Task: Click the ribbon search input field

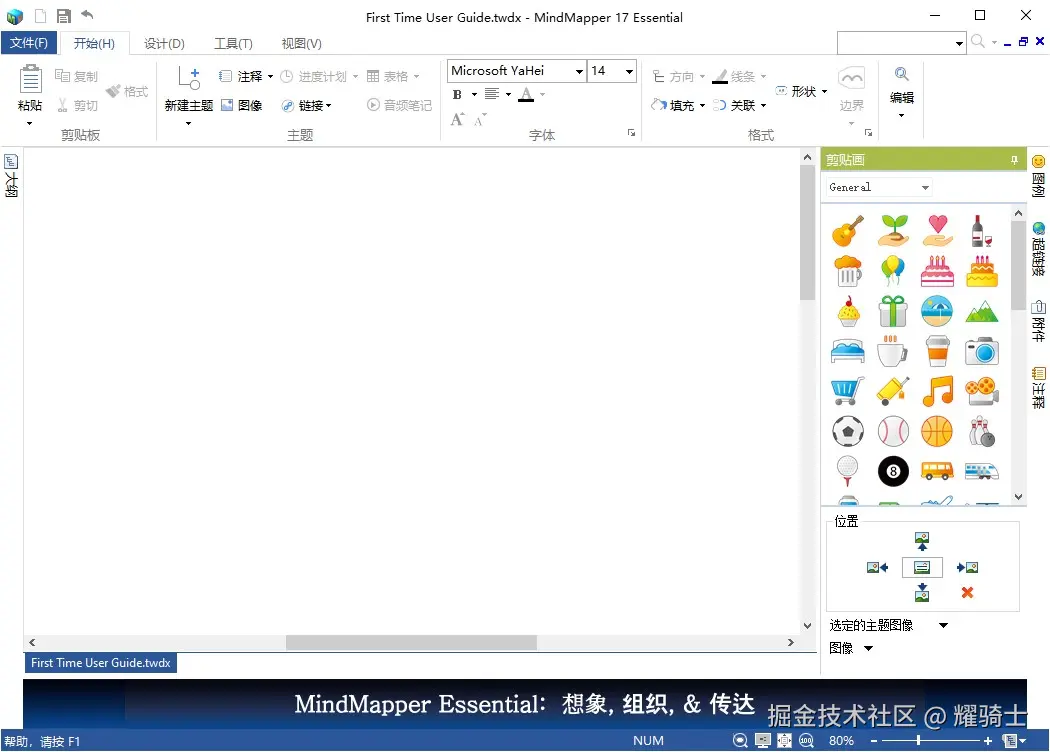Action: pyautogui.click(x=895, y=43)
